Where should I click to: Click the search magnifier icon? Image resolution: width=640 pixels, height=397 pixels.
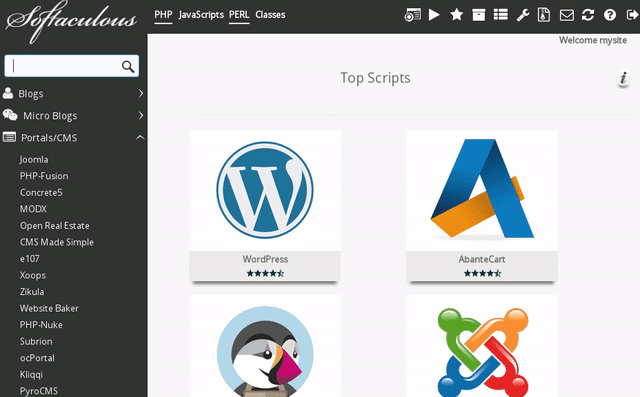tap(128, 66)
